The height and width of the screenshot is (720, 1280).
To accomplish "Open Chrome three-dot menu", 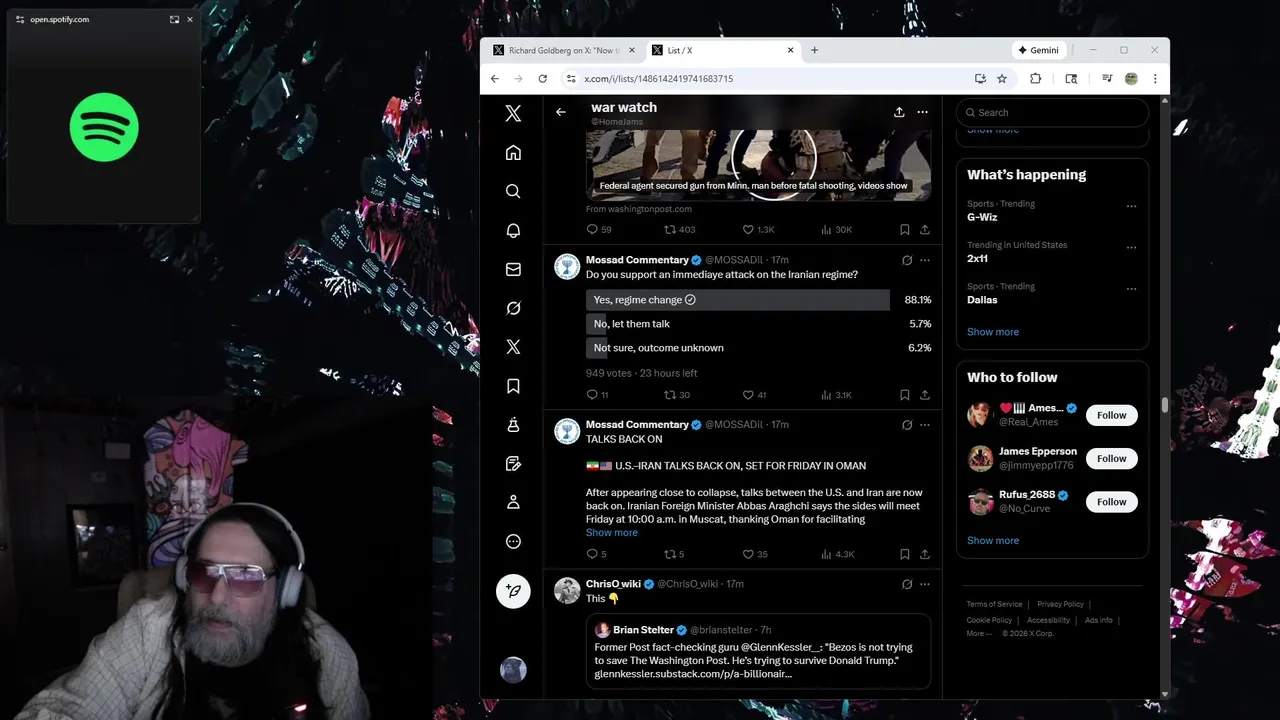I will click(x=1155, y=78).
